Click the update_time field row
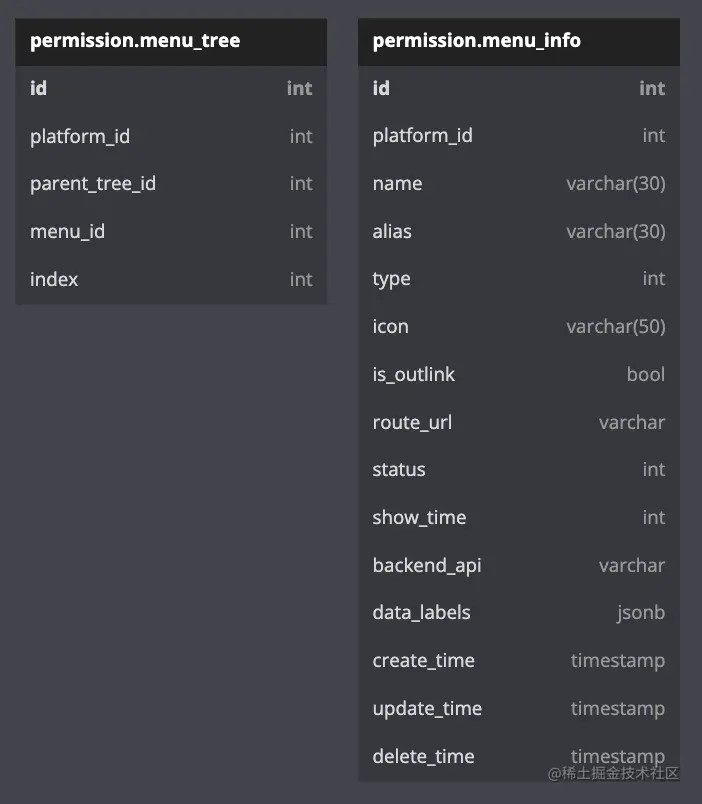702x804 pixels. coord(519,708)
